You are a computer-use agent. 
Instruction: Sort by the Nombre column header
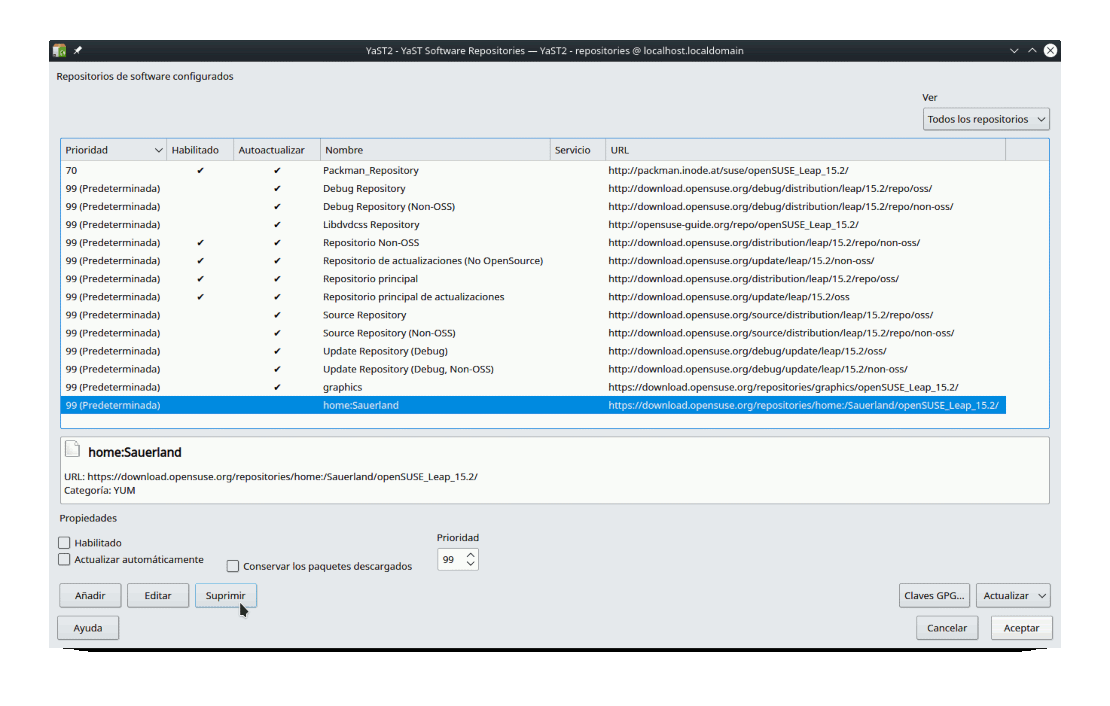[x=434, y=150]
